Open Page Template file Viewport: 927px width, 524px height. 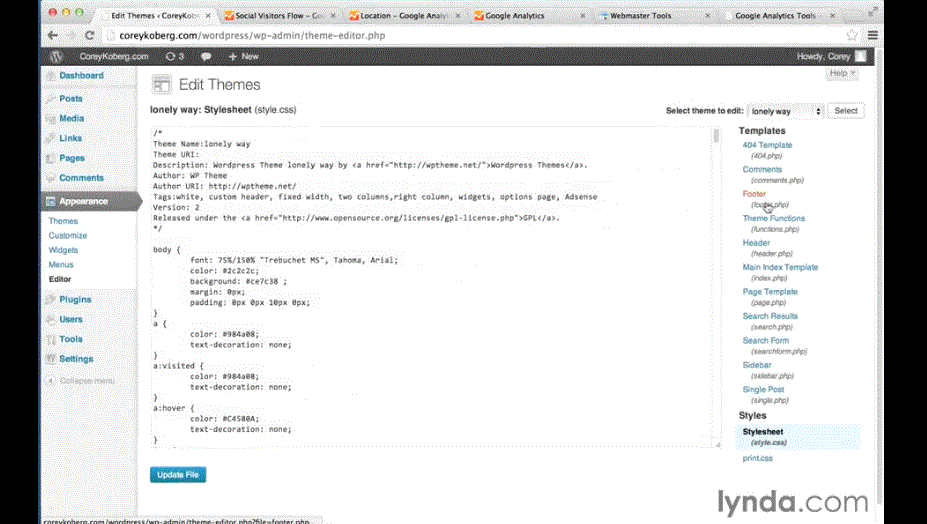point(770,292)
